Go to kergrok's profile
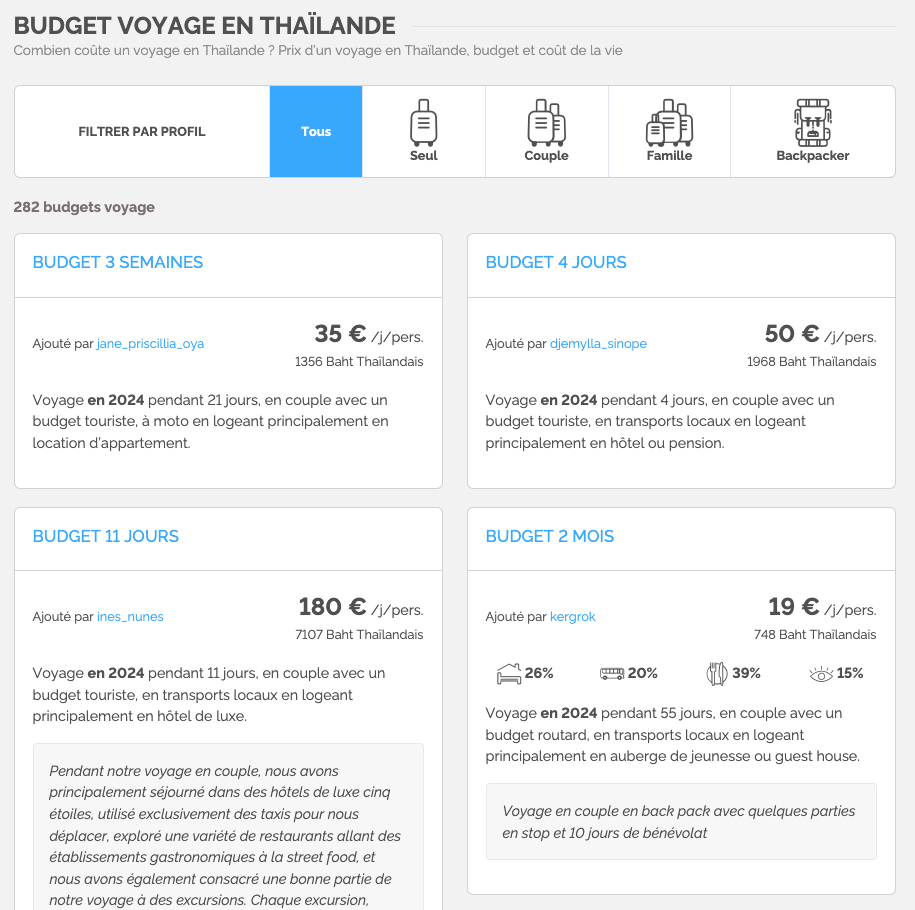 click(x=572, y=617)
